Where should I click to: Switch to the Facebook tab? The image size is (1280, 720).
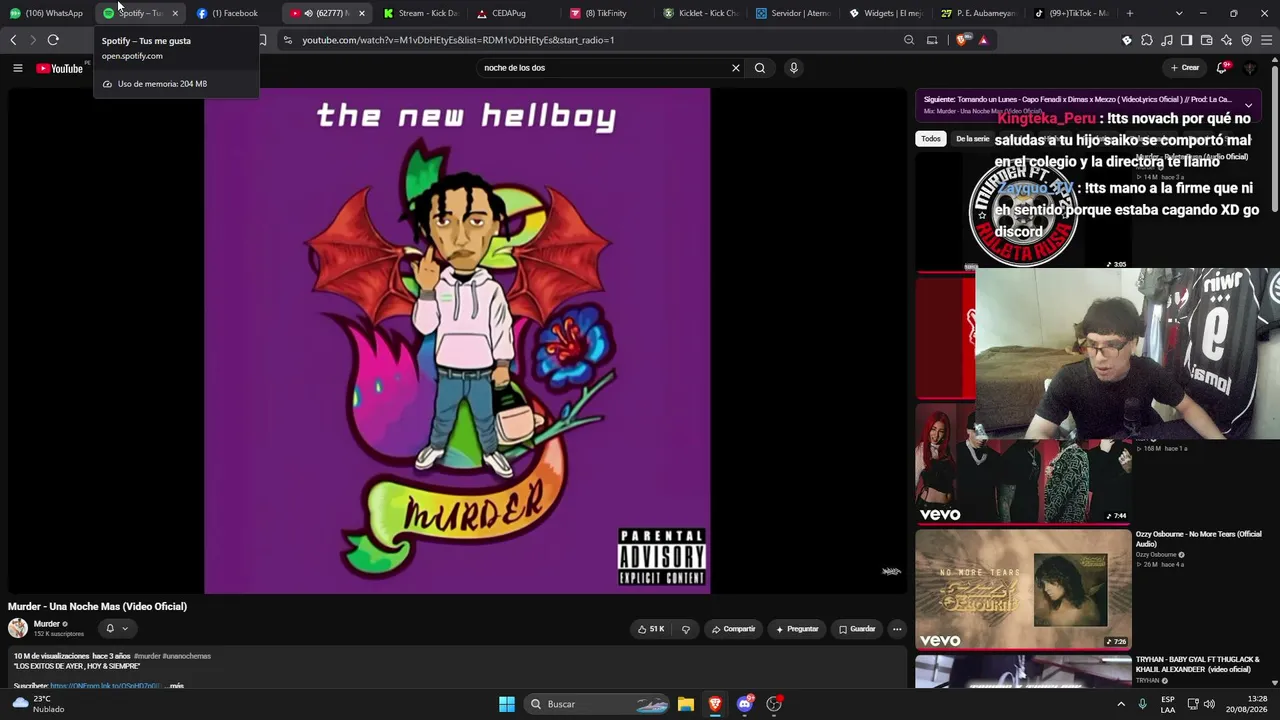point(234,13)
